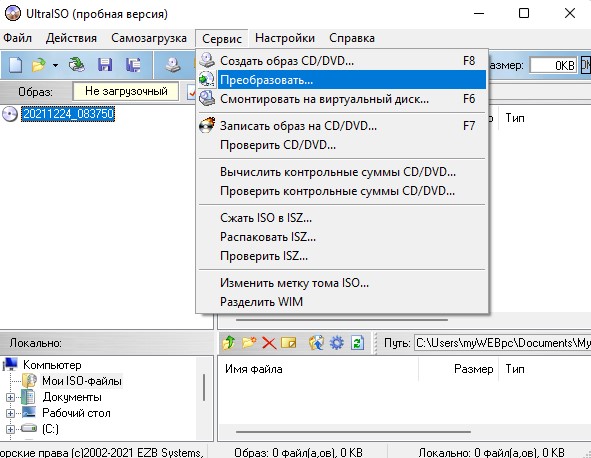
Task: Click the red X delete icon
Action: point(269,343)
